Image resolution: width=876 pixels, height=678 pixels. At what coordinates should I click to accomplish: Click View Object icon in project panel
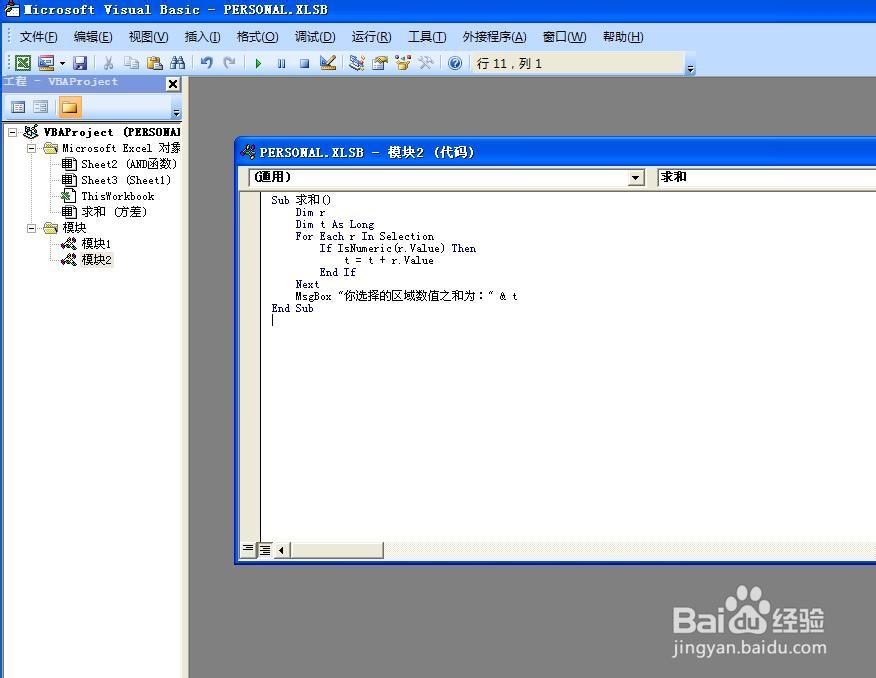coord(41,107)
